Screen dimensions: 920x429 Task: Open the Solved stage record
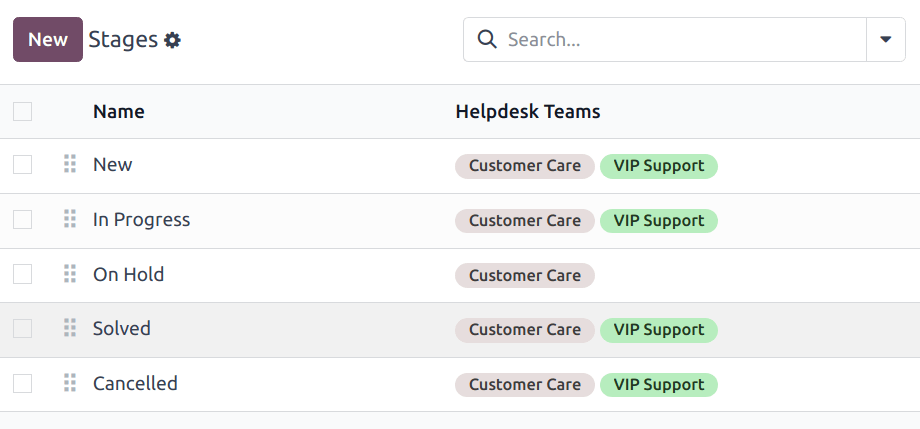pos(122,328)
